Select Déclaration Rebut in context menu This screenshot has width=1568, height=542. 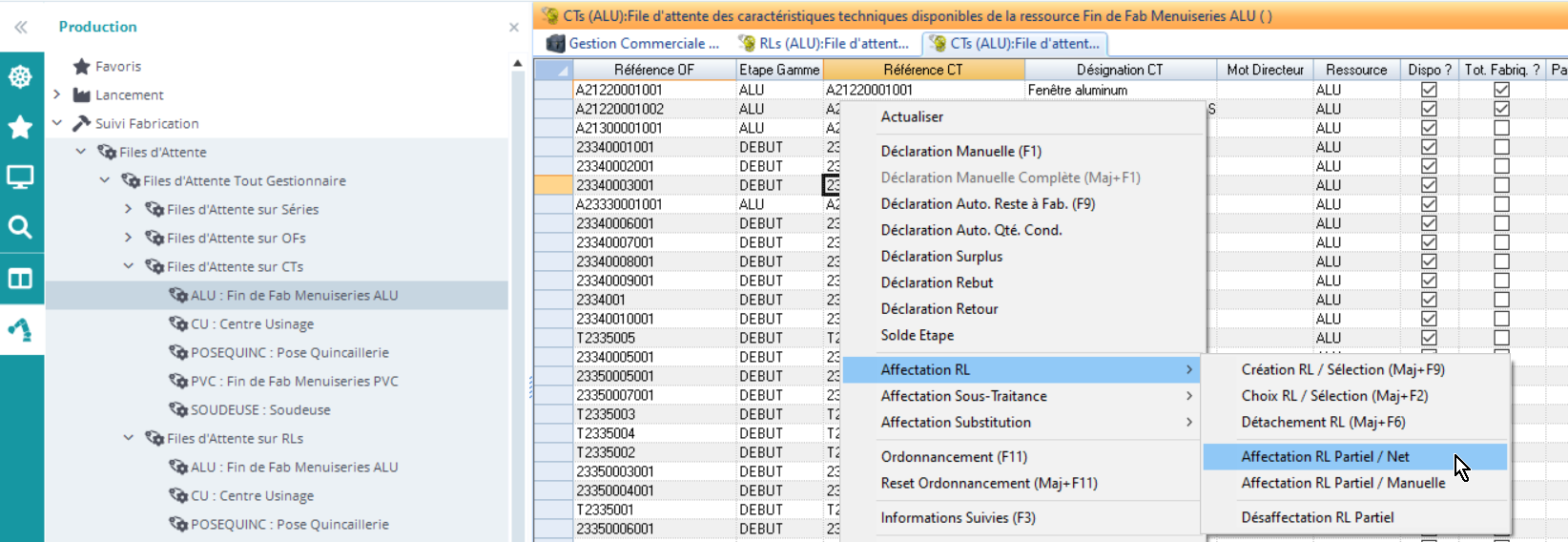click(x=937, y=282)
